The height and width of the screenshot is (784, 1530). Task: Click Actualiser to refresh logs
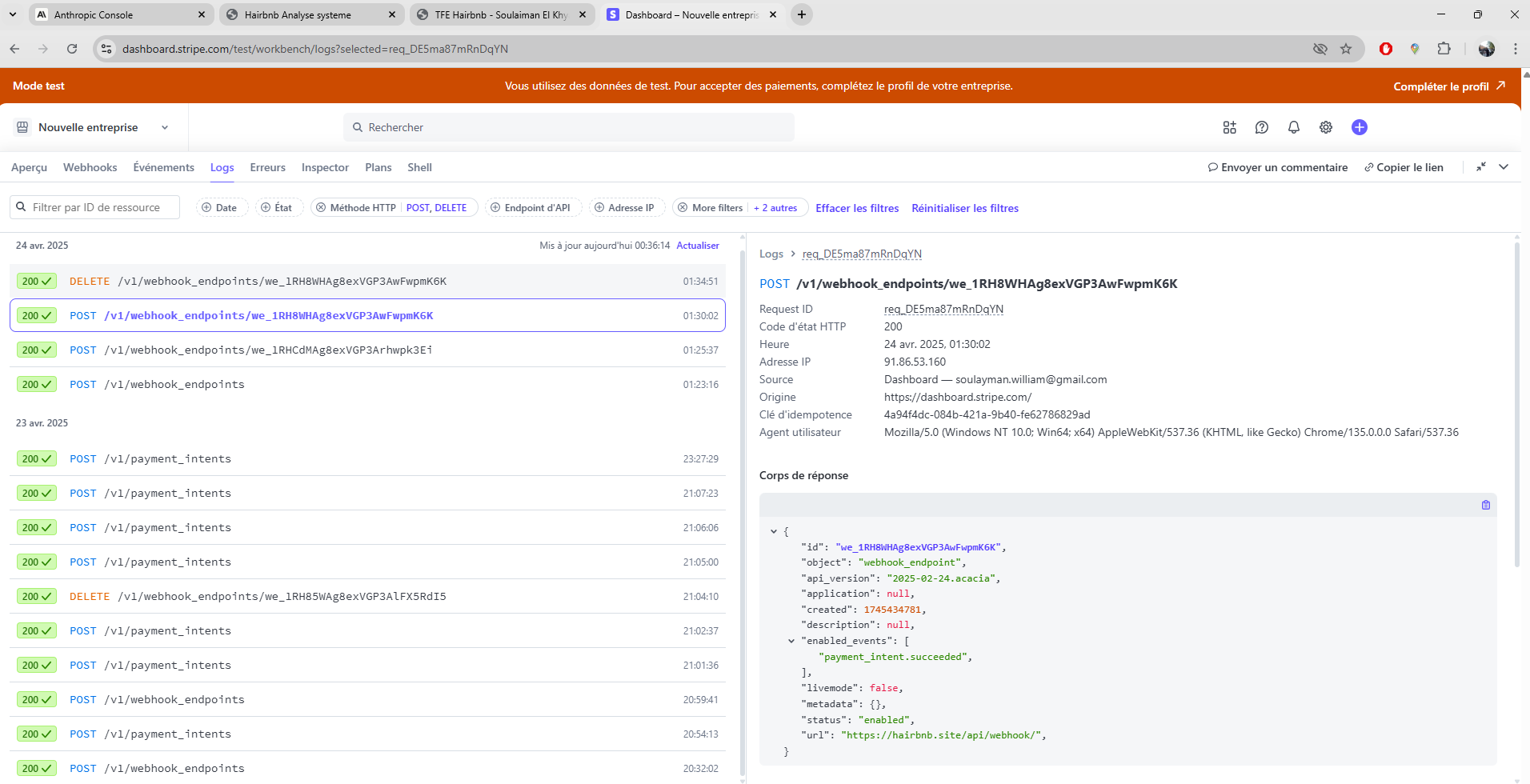(x=697, y=246)
